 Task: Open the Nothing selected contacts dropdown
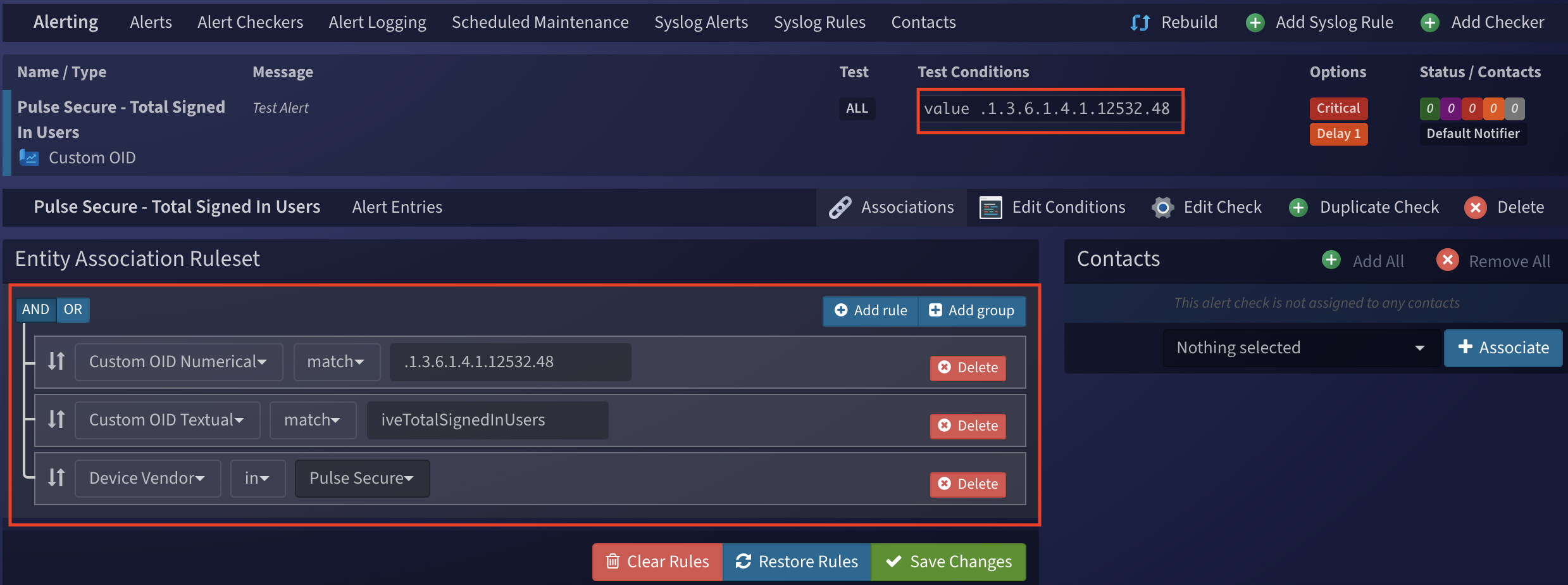tap(1301, 348)
